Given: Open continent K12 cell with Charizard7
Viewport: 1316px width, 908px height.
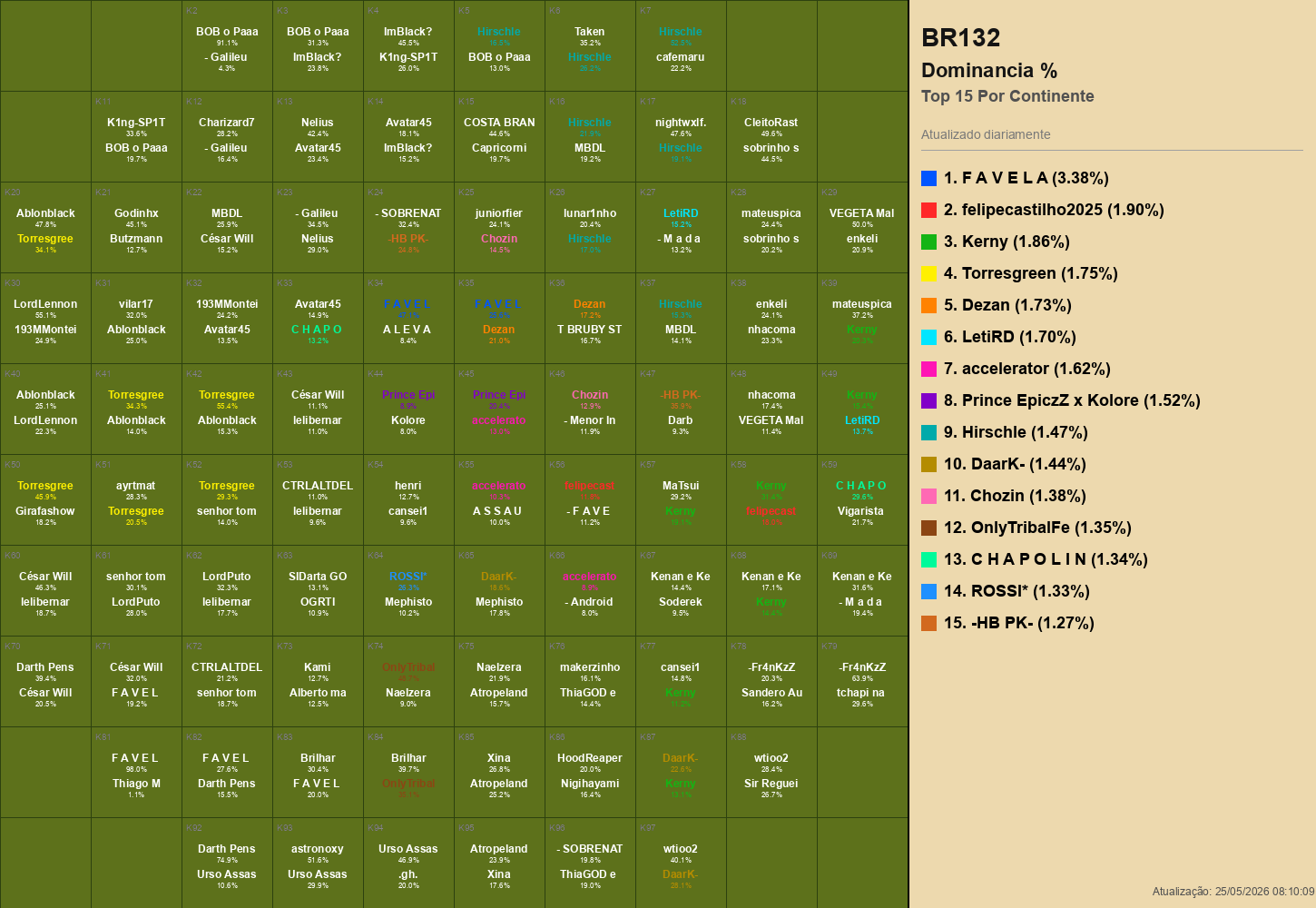Looking at the screenshot, I should coord(227,136).
